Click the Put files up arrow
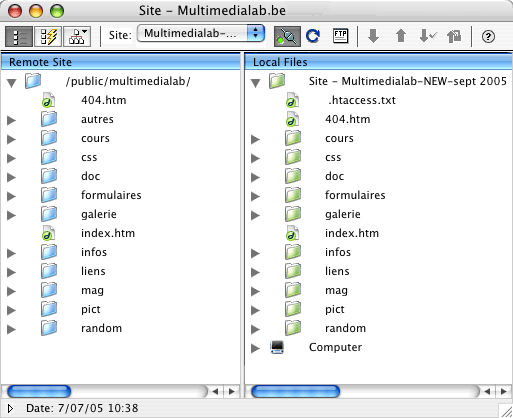The width and height of the screenshot is (513, 418). pos(401,36)
